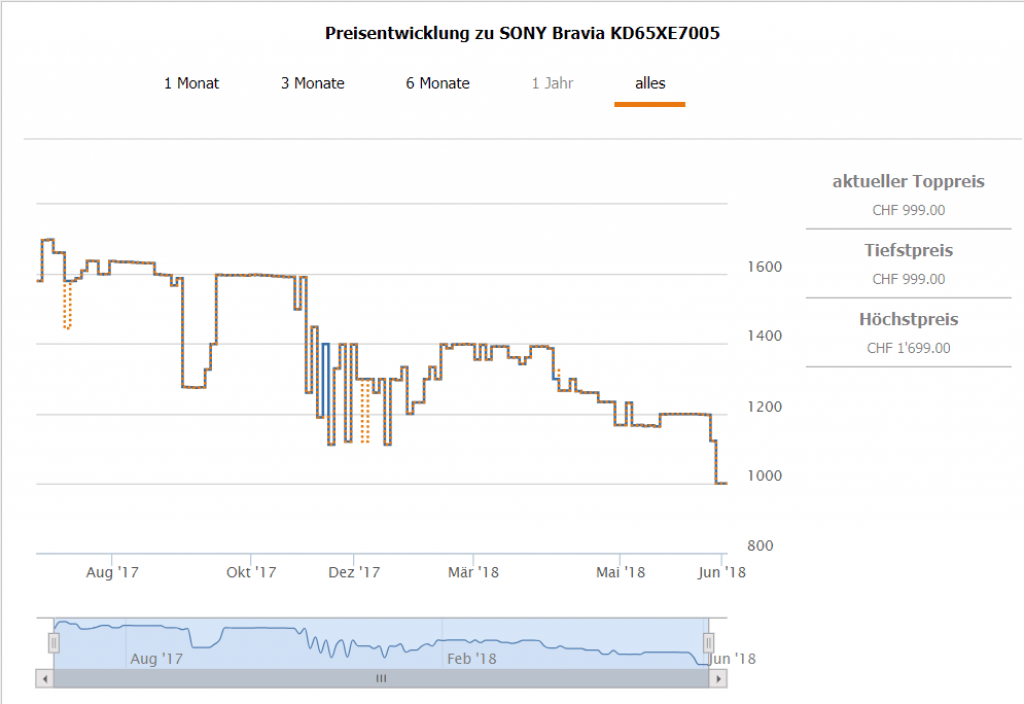
Task: Click the "Tiefstpreis" heading
Action: 908,250
